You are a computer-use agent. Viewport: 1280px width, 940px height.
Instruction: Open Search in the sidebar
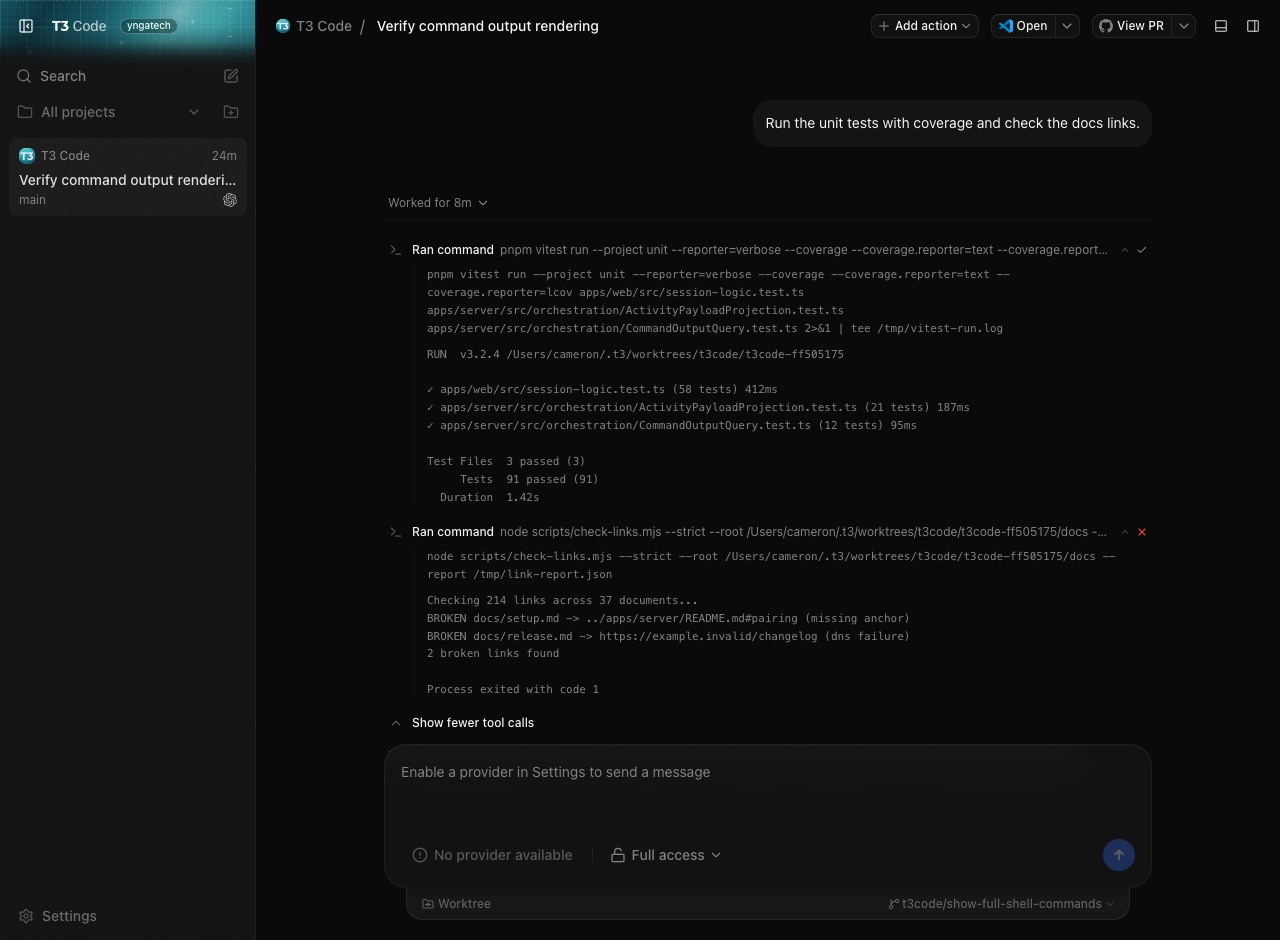63,76
